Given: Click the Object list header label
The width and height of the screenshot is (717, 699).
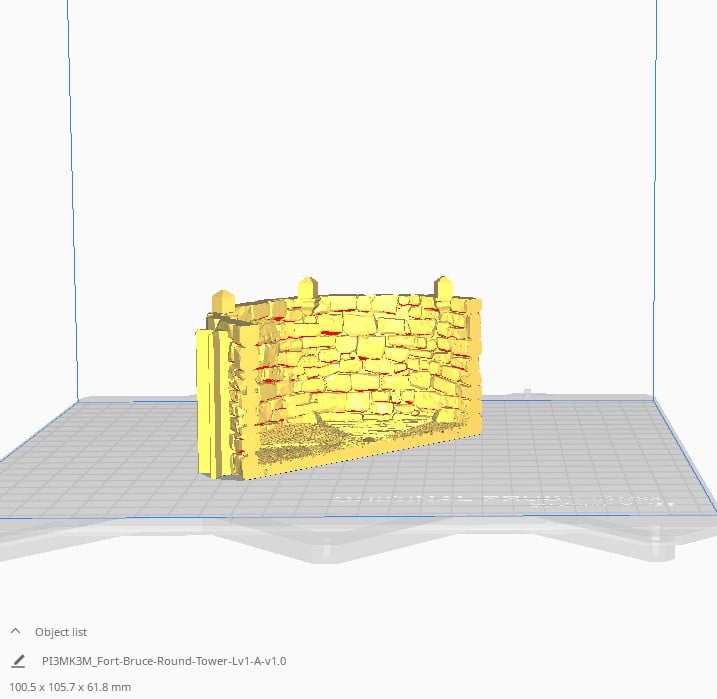Looking at the screenshot, I should click(x=61, y=632).
